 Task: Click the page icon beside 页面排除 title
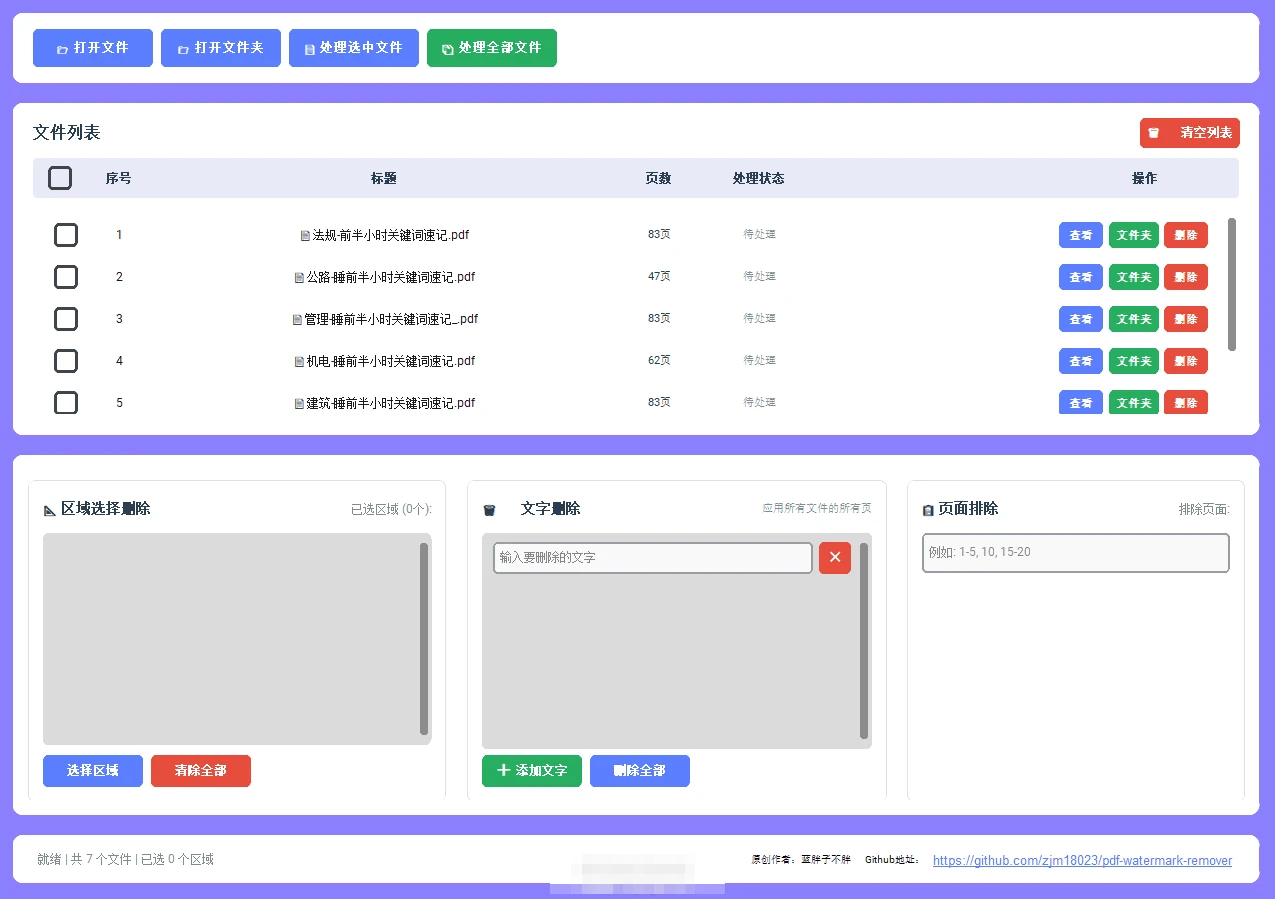(x=926, y=509)
